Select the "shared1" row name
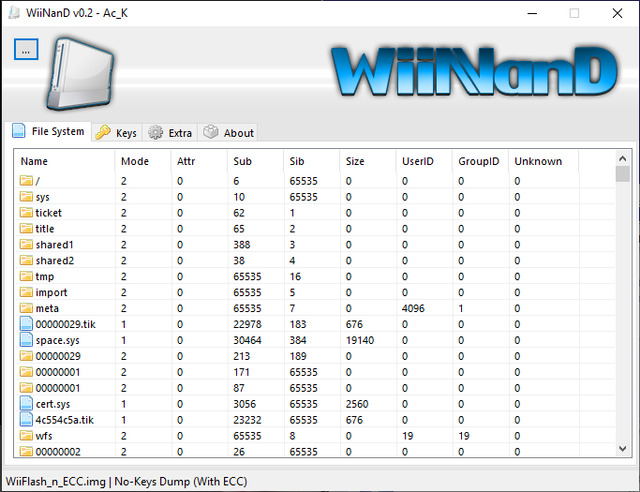The image size is (640, 492). pyautogui.click(x=54, y=245)
